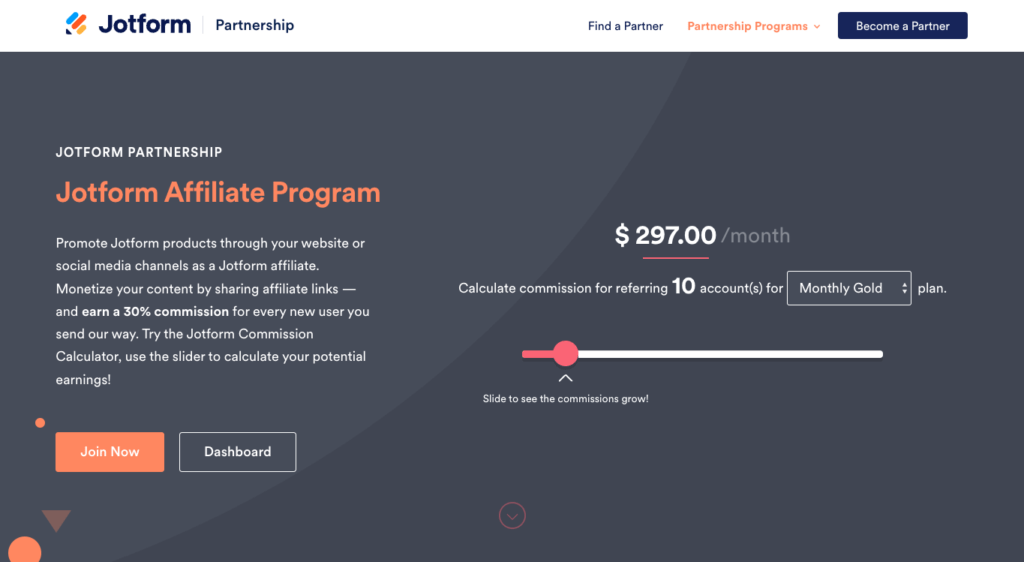Click the plan dropdown's up-down arrows
This screenshot has height=562, width=1024.
(904, 288)
